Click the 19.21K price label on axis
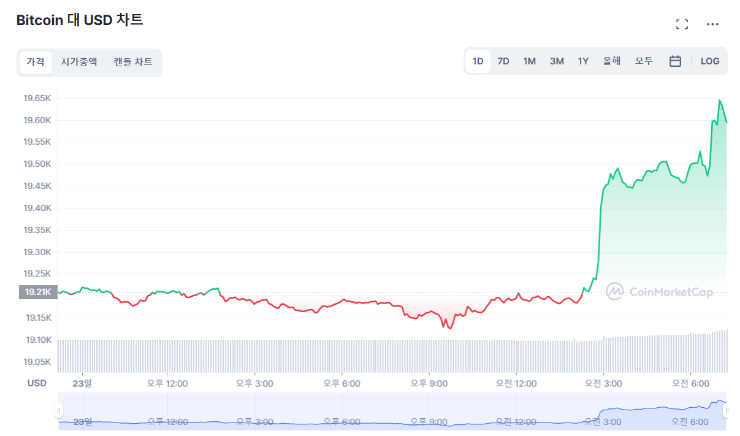Screen dimensions: 740x436 36,292
